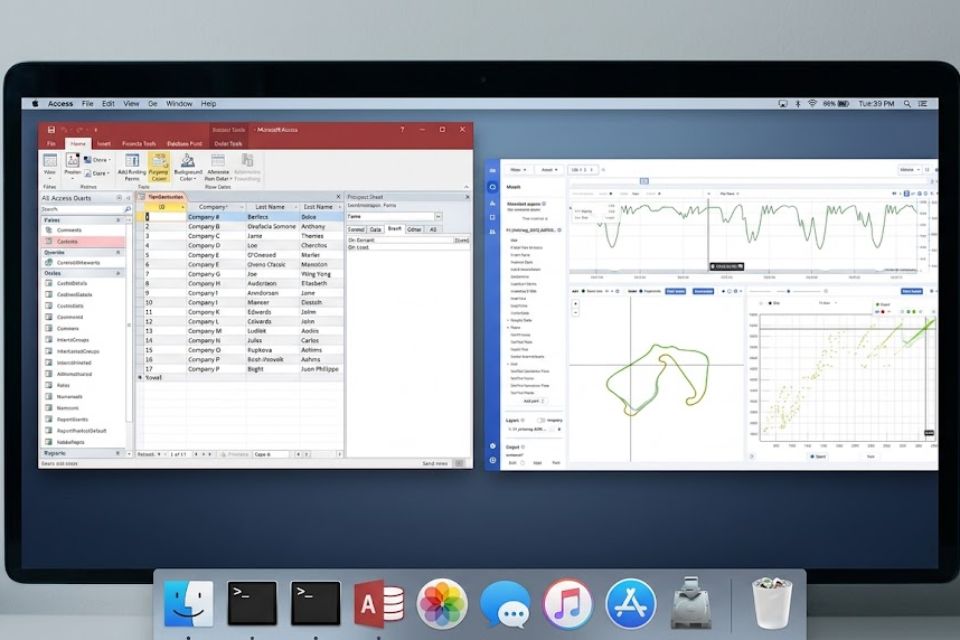Launch iTunes from the dock
Image resolution: width=960 pixels, height=640 pixels.
(568, 604)
